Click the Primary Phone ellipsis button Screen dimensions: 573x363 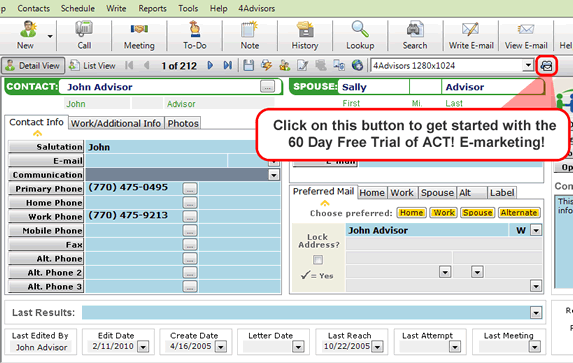coord(190,189)
